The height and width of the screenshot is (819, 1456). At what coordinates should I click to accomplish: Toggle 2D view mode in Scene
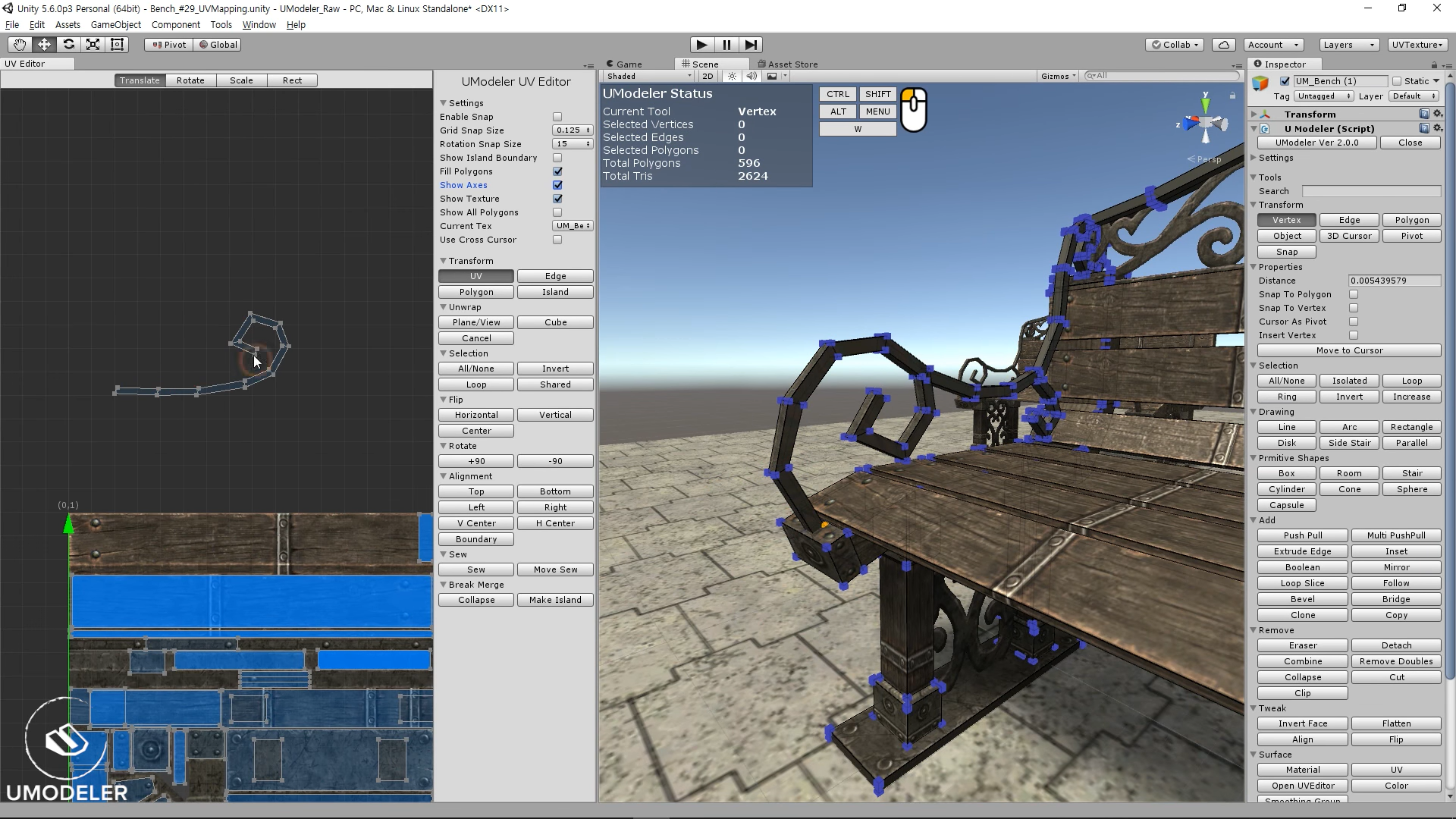click(708, 76)
